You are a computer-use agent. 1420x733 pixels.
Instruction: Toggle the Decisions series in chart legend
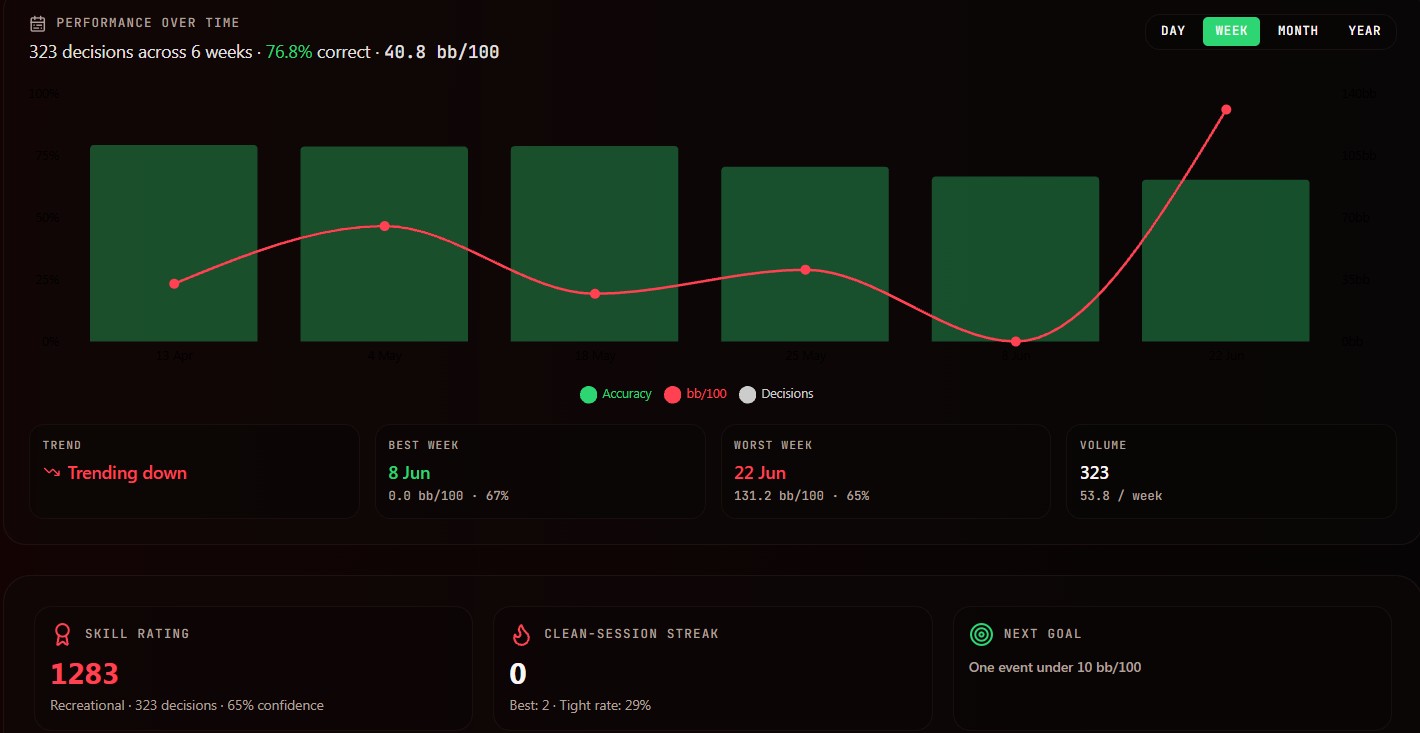click(x=776, y=394)
